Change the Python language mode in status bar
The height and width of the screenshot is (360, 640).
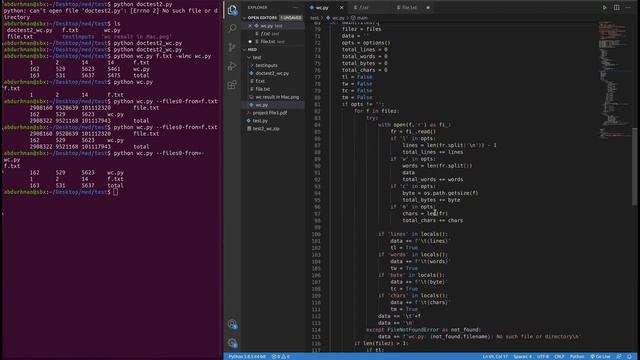[x=577, y=357]
